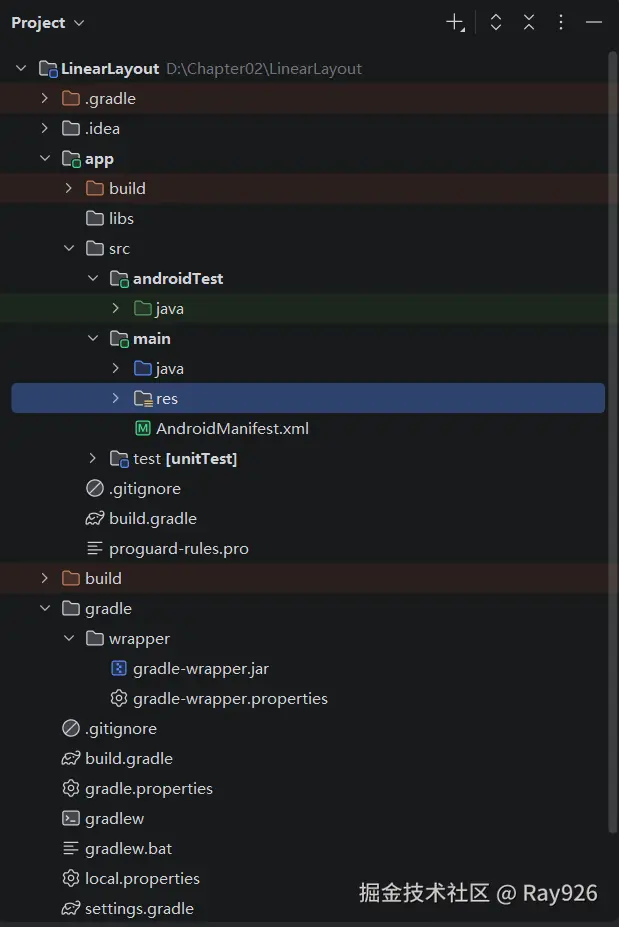The width and height of the screenshot is (619, 927).
Task: Click the Collapse All icon
Action: point(529,22)
